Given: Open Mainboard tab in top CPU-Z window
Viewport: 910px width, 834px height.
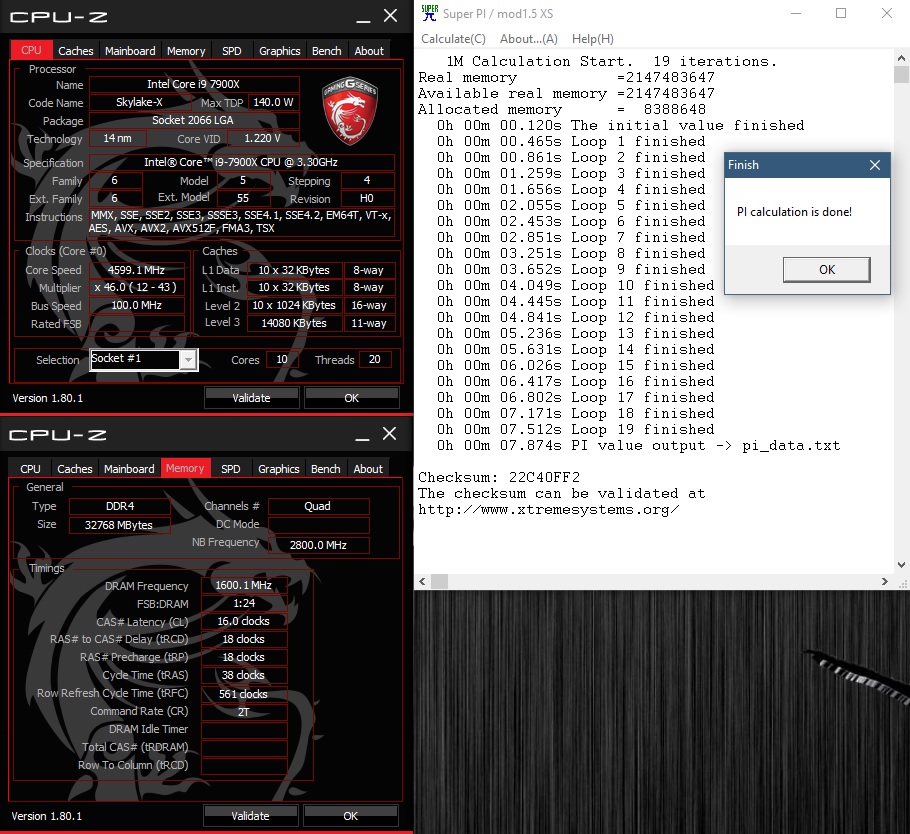Looking at the screenshot, I should (x=130, y=50).
